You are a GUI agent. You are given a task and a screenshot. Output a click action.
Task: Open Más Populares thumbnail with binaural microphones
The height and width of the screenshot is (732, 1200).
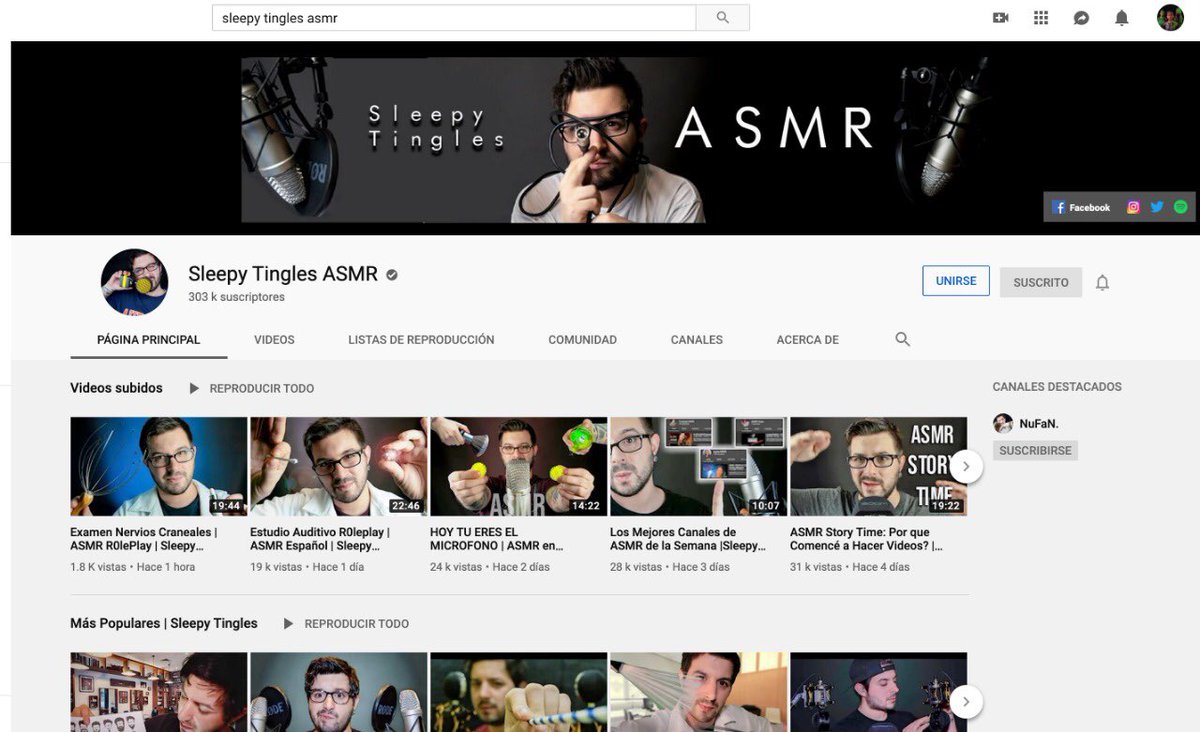coord(878,692)
